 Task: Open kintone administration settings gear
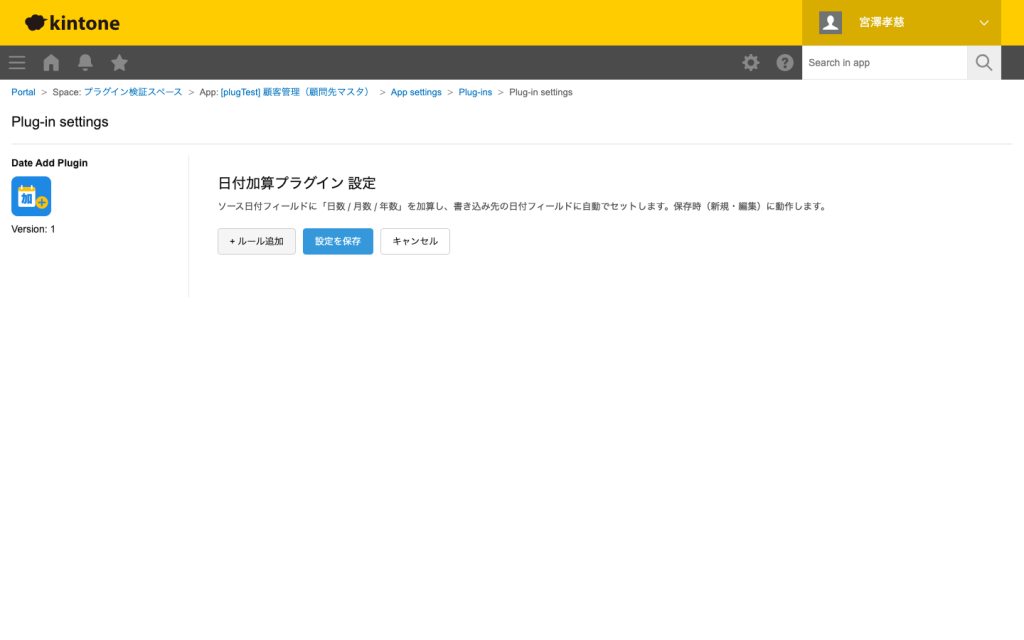coord(750,62)
